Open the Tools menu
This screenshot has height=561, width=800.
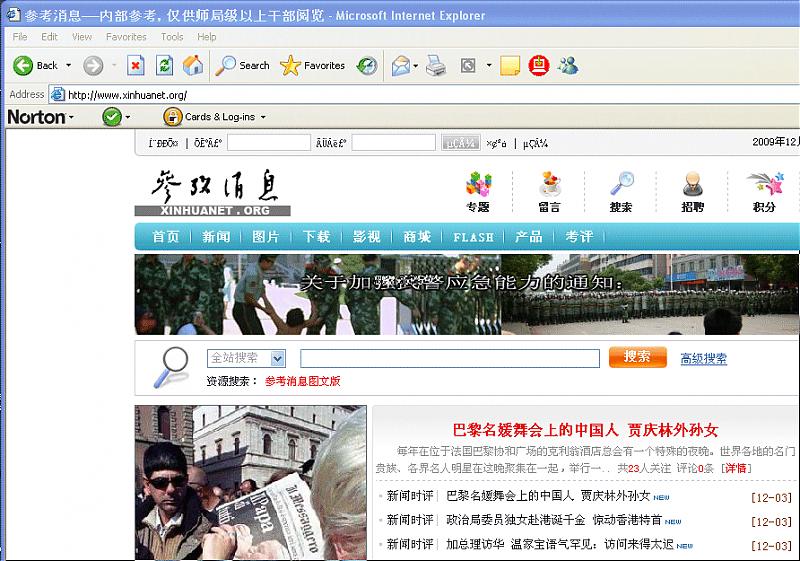click(x=172, y=37)
